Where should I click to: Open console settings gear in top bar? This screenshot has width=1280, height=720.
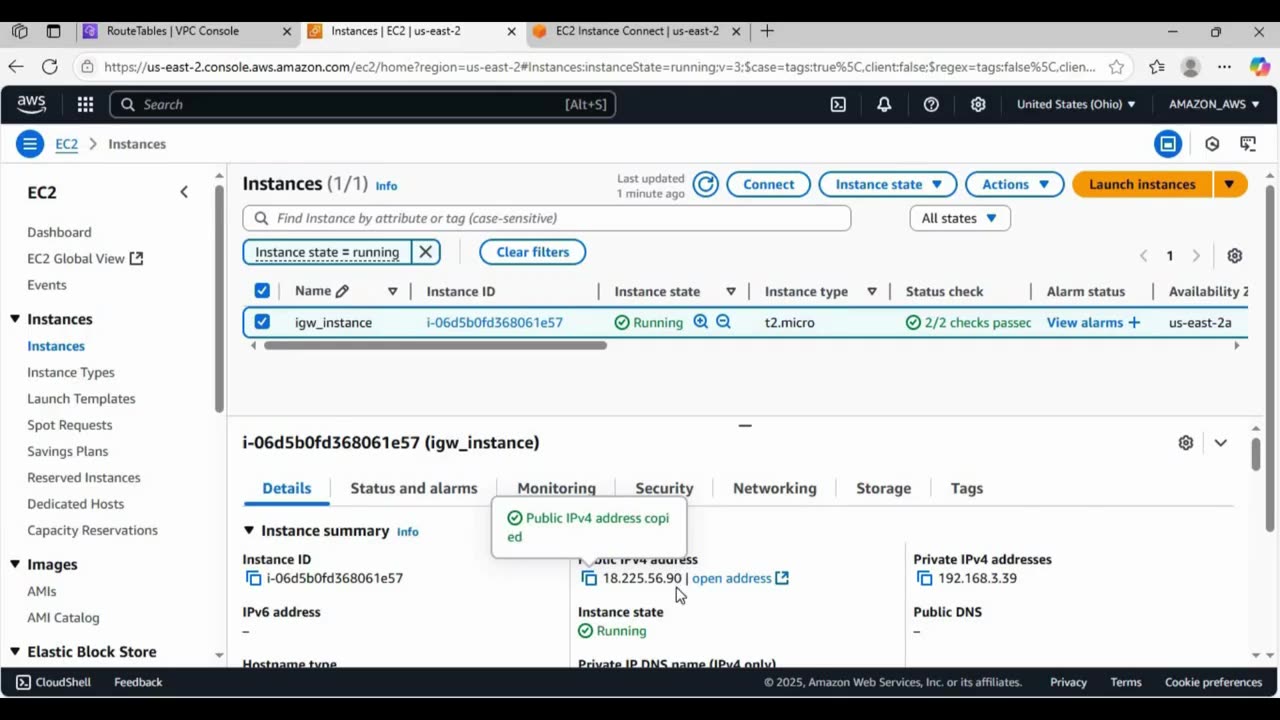point(978,104)
